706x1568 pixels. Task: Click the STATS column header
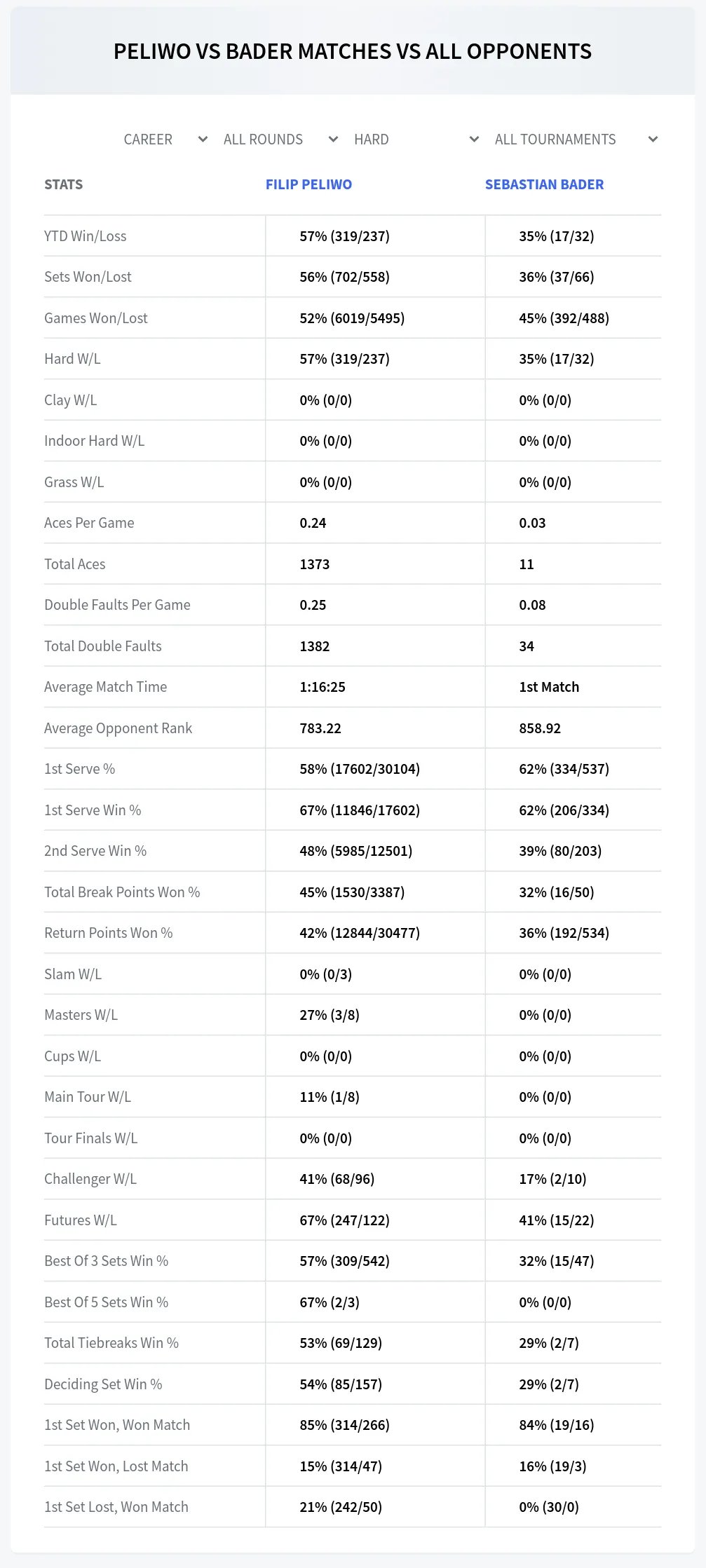click(63, 184)
